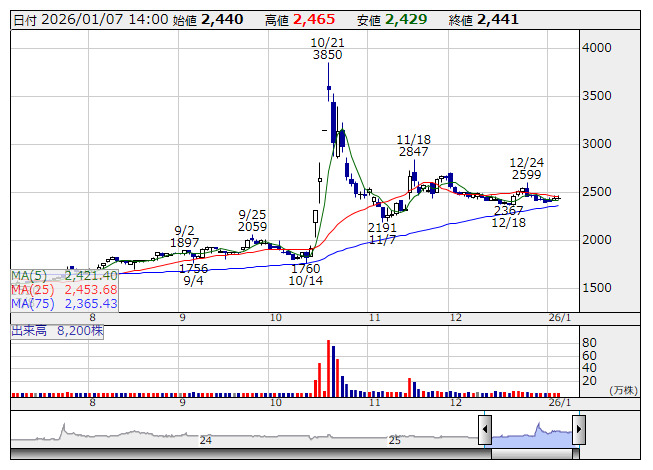Click the MA(25) moving average legend

65,289
